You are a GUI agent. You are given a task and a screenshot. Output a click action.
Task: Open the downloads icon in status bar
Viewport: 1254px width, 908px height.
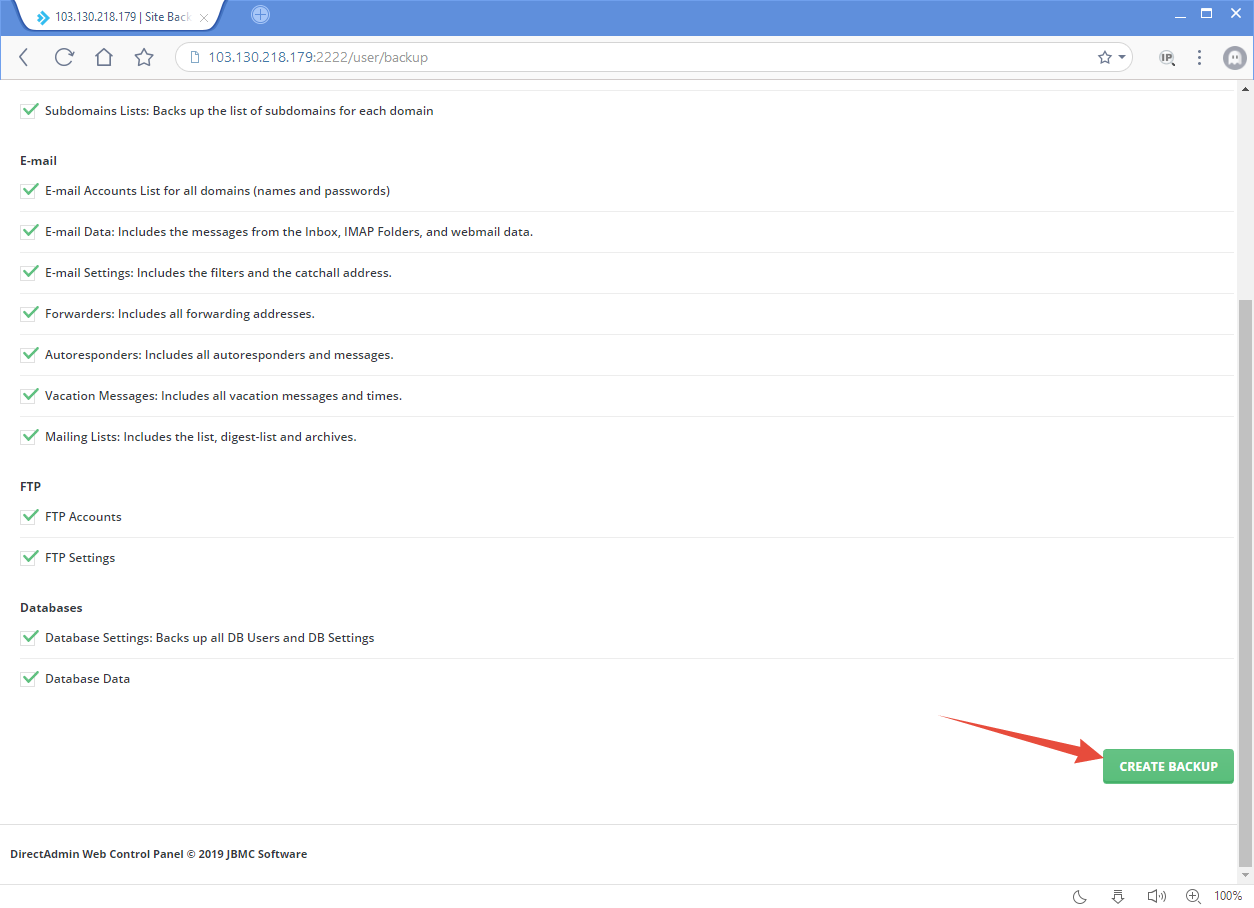[x=1118, y=896]
